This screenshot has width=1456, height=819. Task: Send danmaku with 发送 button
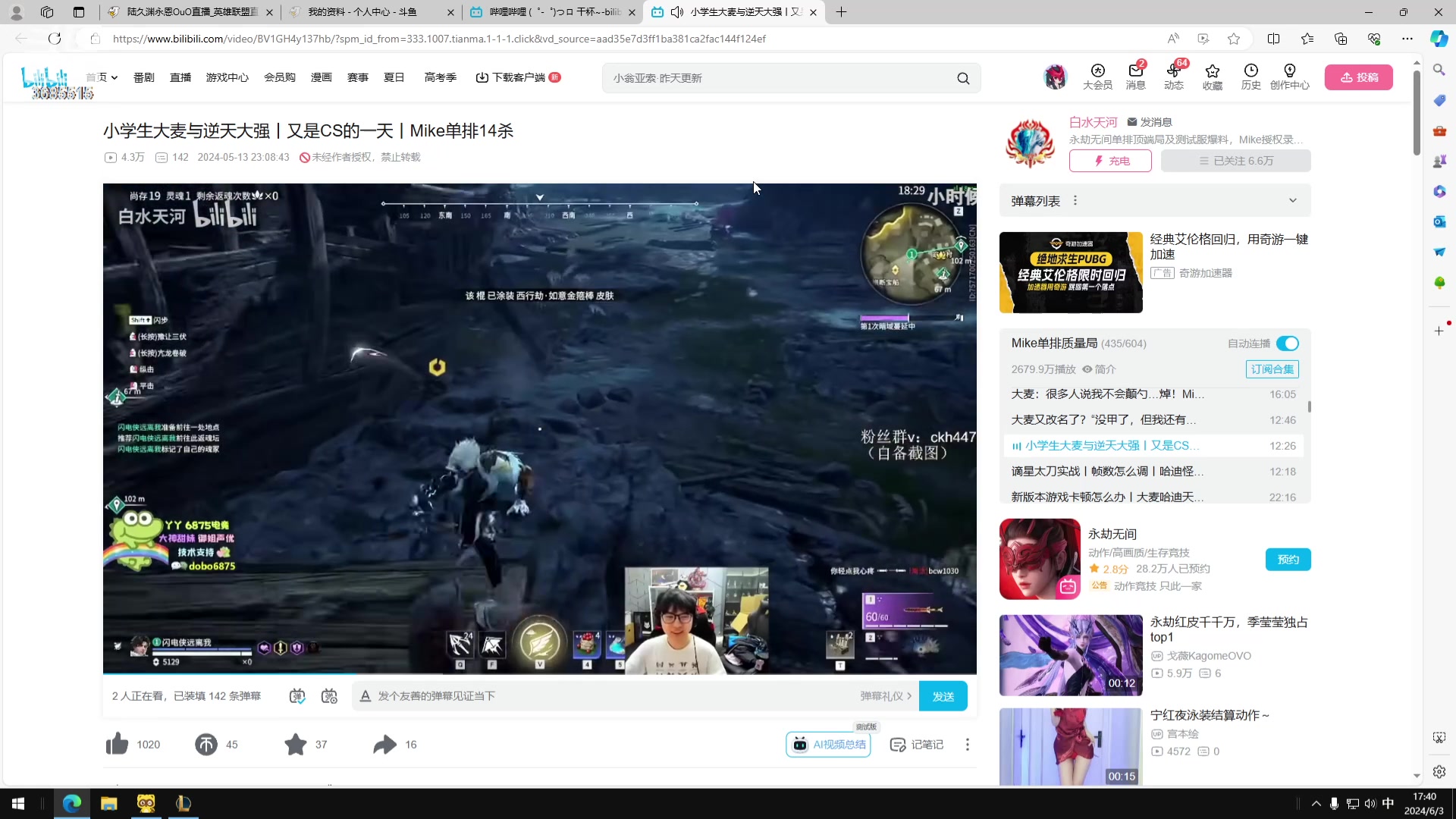(x=943, y=696)
